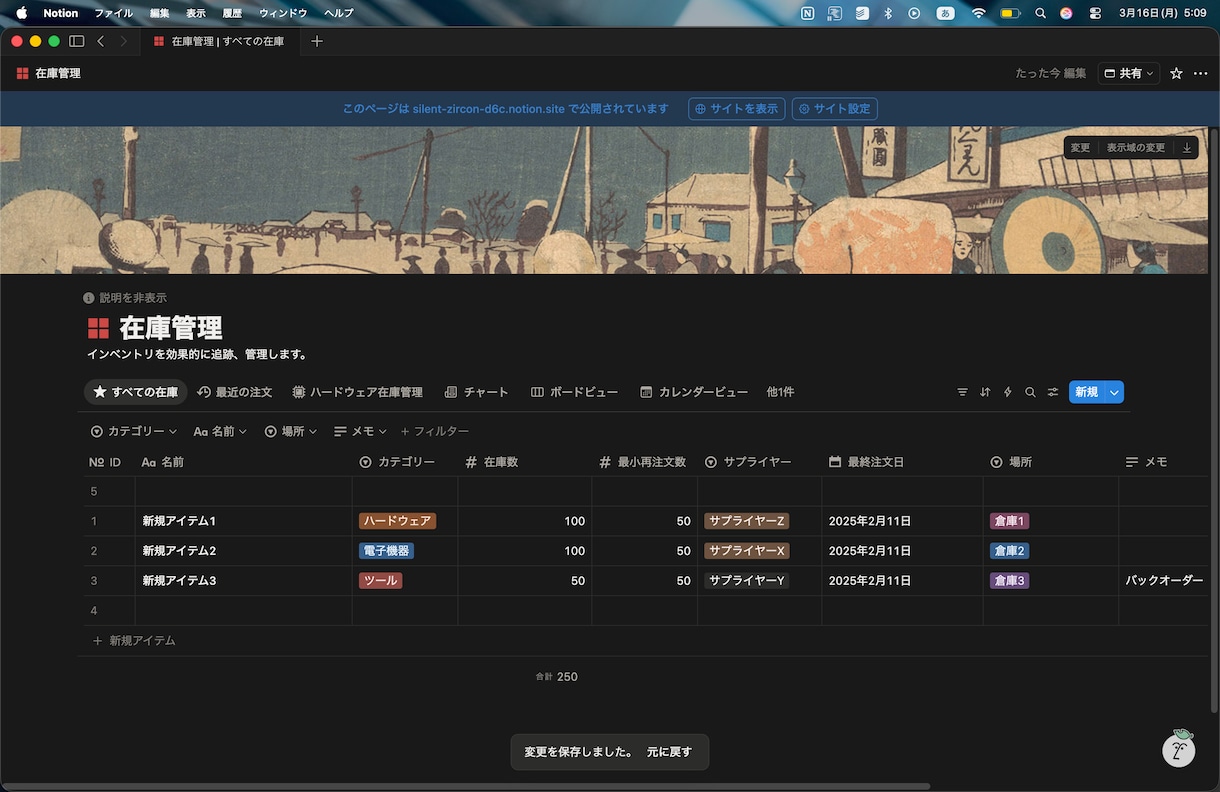Open the 共有 share dropdown
Image resolution: width=1220 pixels, height=792 pixels.
coord(1128,73)
